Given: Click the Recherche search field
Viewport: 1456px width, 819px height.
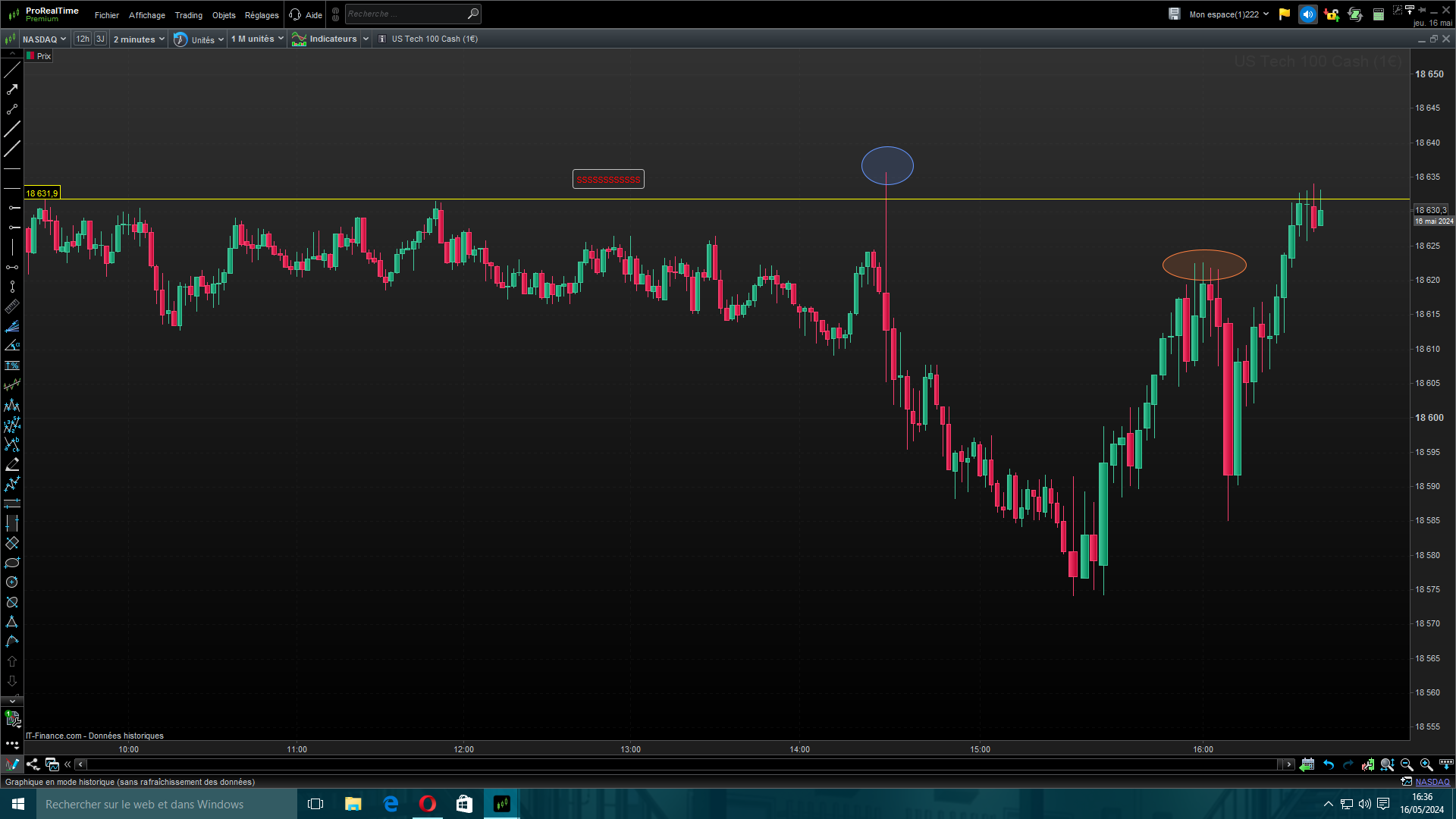Looking at the screenshot, I should (x=406, y=14).
